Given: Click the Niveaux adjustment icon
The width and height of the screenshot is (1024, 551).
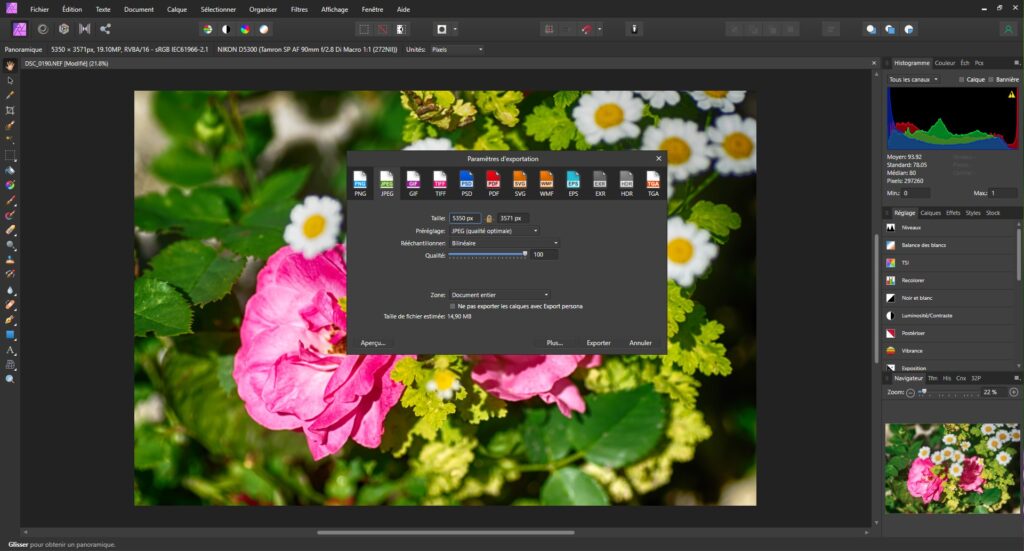Looking at the screenshot, I should [x=890, y=227].
